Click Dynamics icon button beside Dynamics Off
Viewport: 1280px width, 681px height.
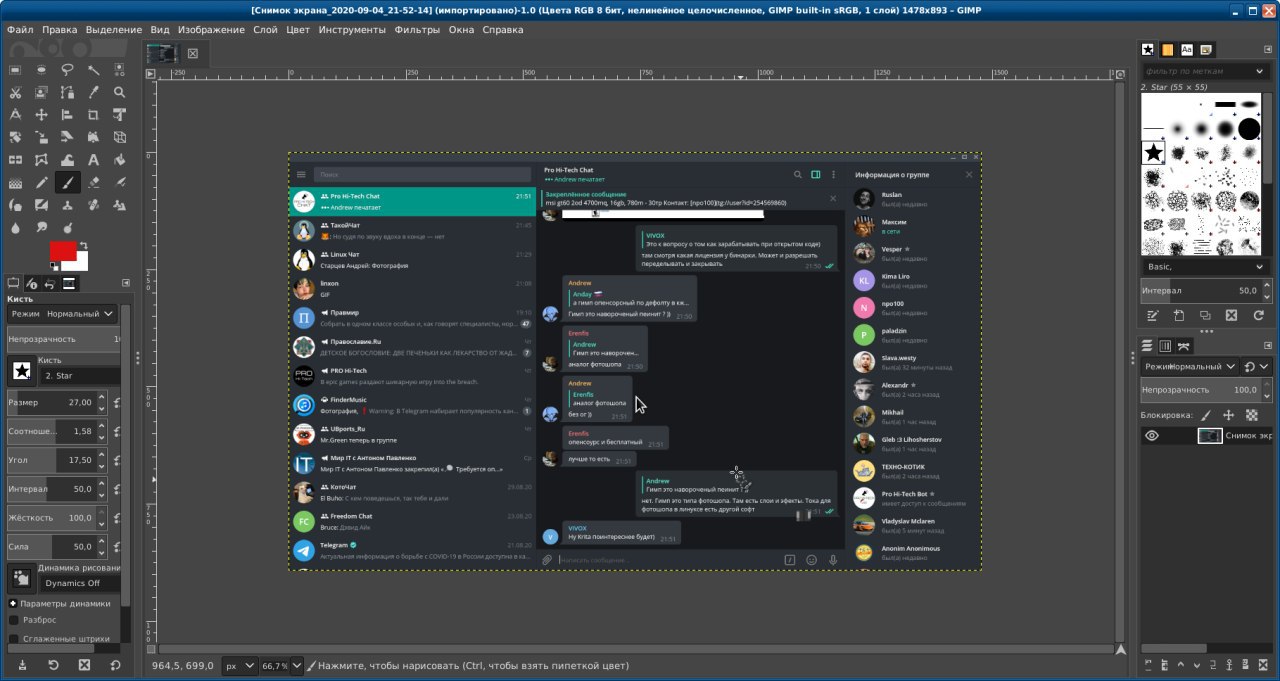click(20, 578)
